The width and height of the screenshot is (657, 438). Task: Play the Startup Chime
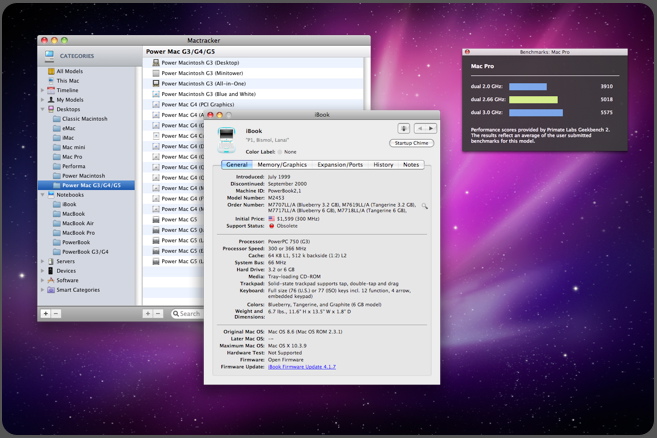(411, 143)
